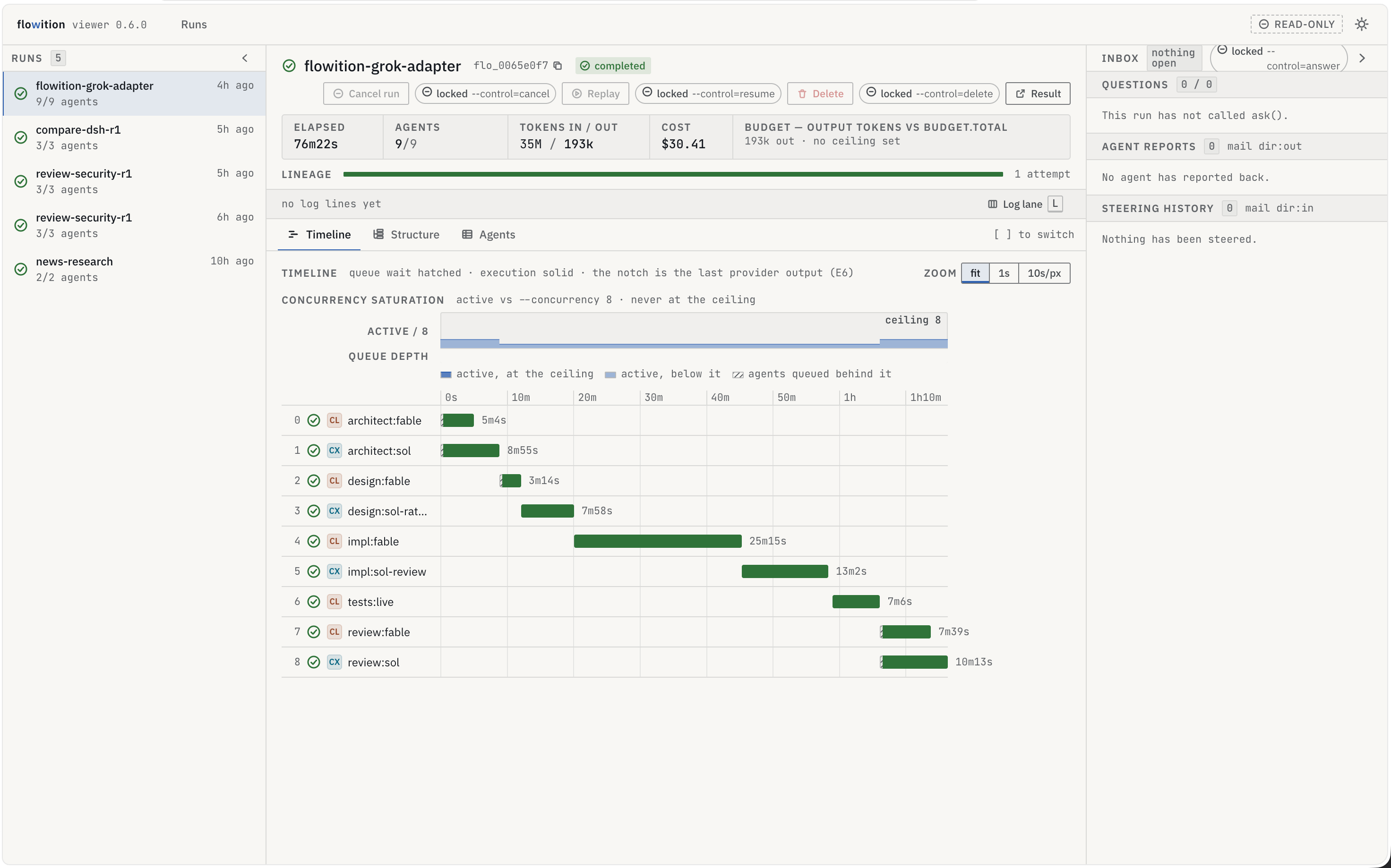1391x868 pixels.
Task: Click the 'active, at the ceiling' legend swatch
Action: point(446,375)
